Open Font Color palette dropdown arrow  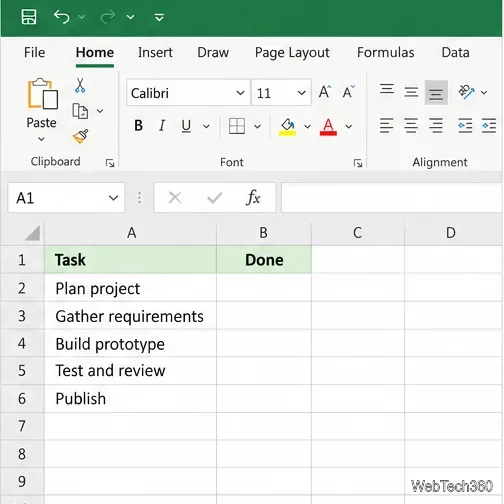click(349, 126)
